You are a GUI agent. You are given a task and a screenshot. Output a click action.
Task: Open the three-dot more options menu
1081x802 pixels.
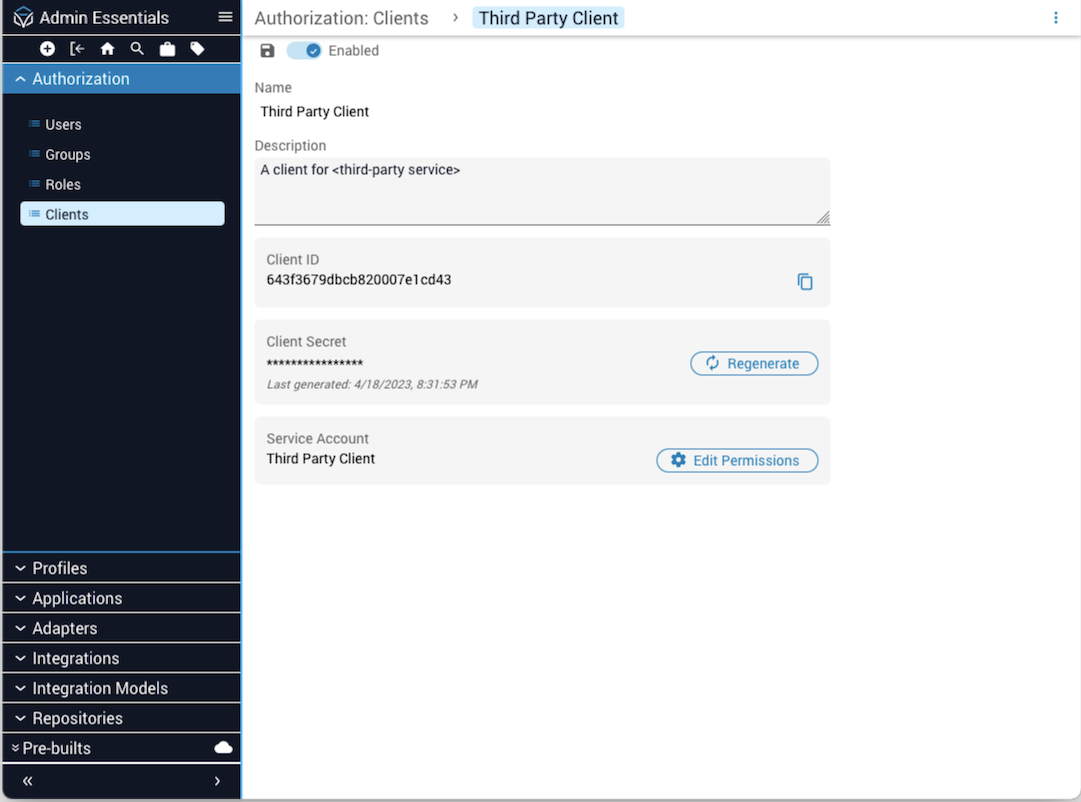[1056, 18]
